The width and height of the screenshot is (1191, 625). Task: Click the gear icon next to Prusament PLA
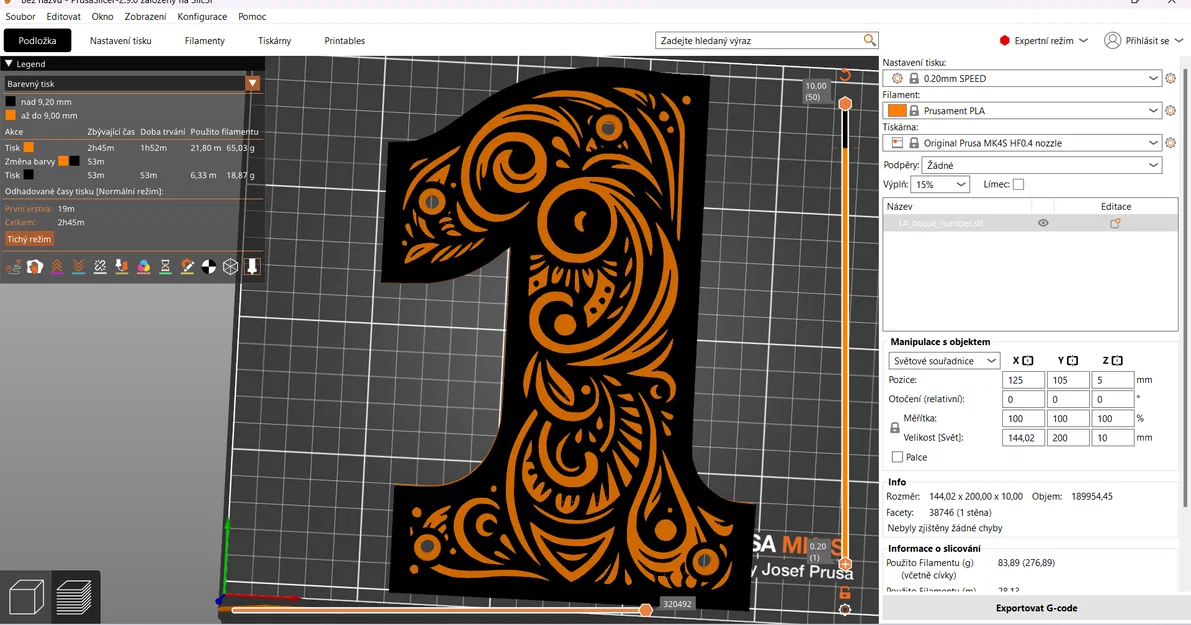pyautogui.click(x=1169, y=110)
